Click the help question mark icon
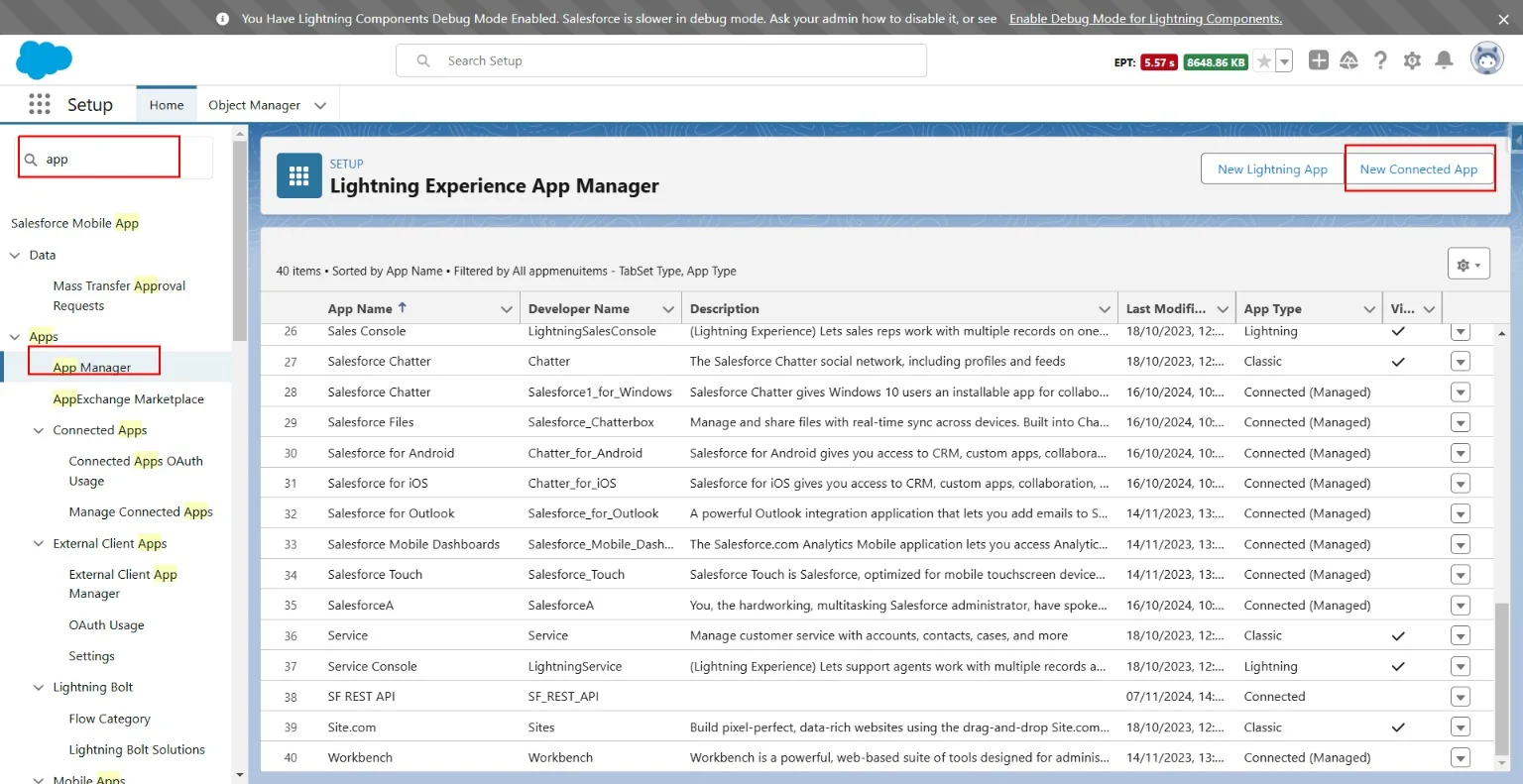 [x=1380, y=60]
